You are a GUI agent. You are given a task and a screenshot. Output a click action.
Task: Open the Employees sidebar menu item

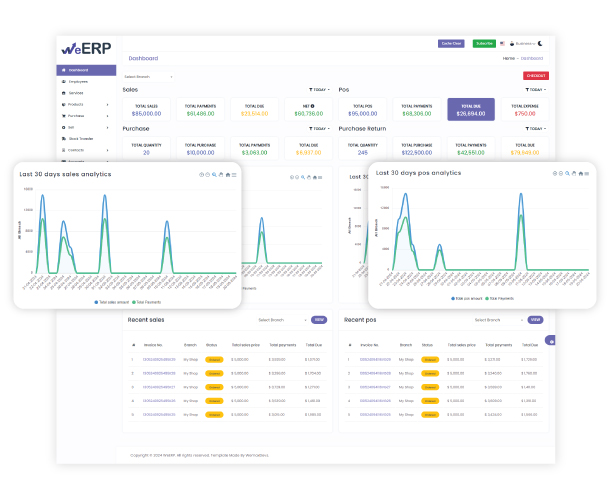(77, 82)
